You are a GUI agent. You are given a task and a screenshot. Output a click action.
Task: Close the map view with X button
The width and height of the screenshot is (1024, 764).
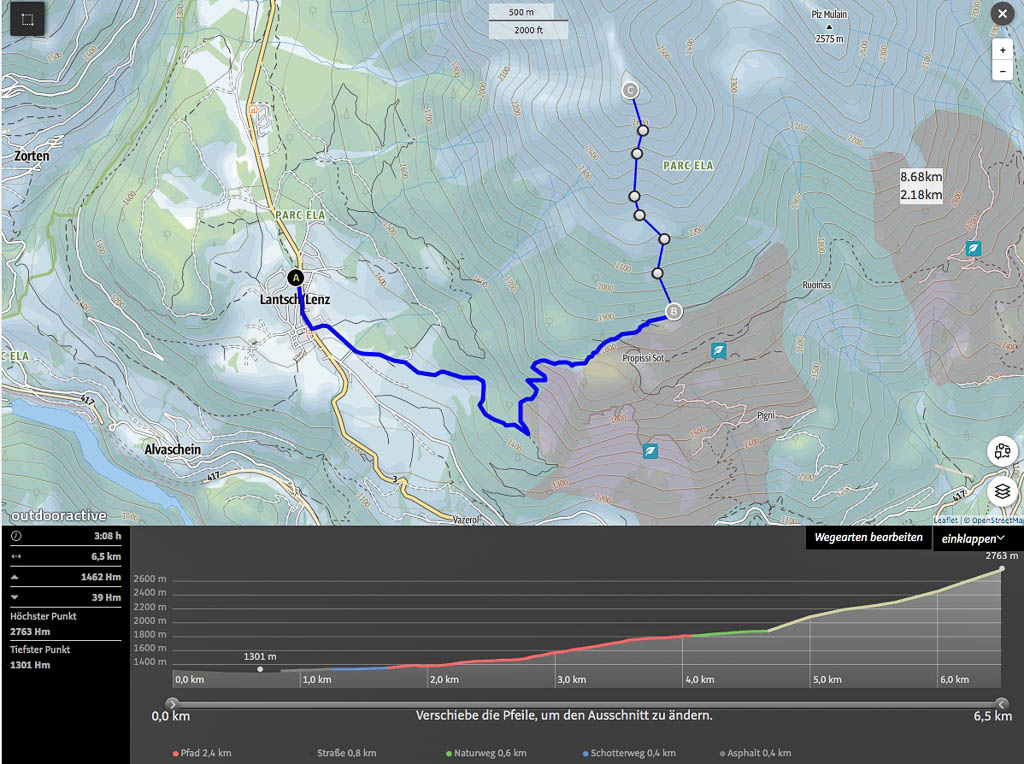pos(1001,13)
